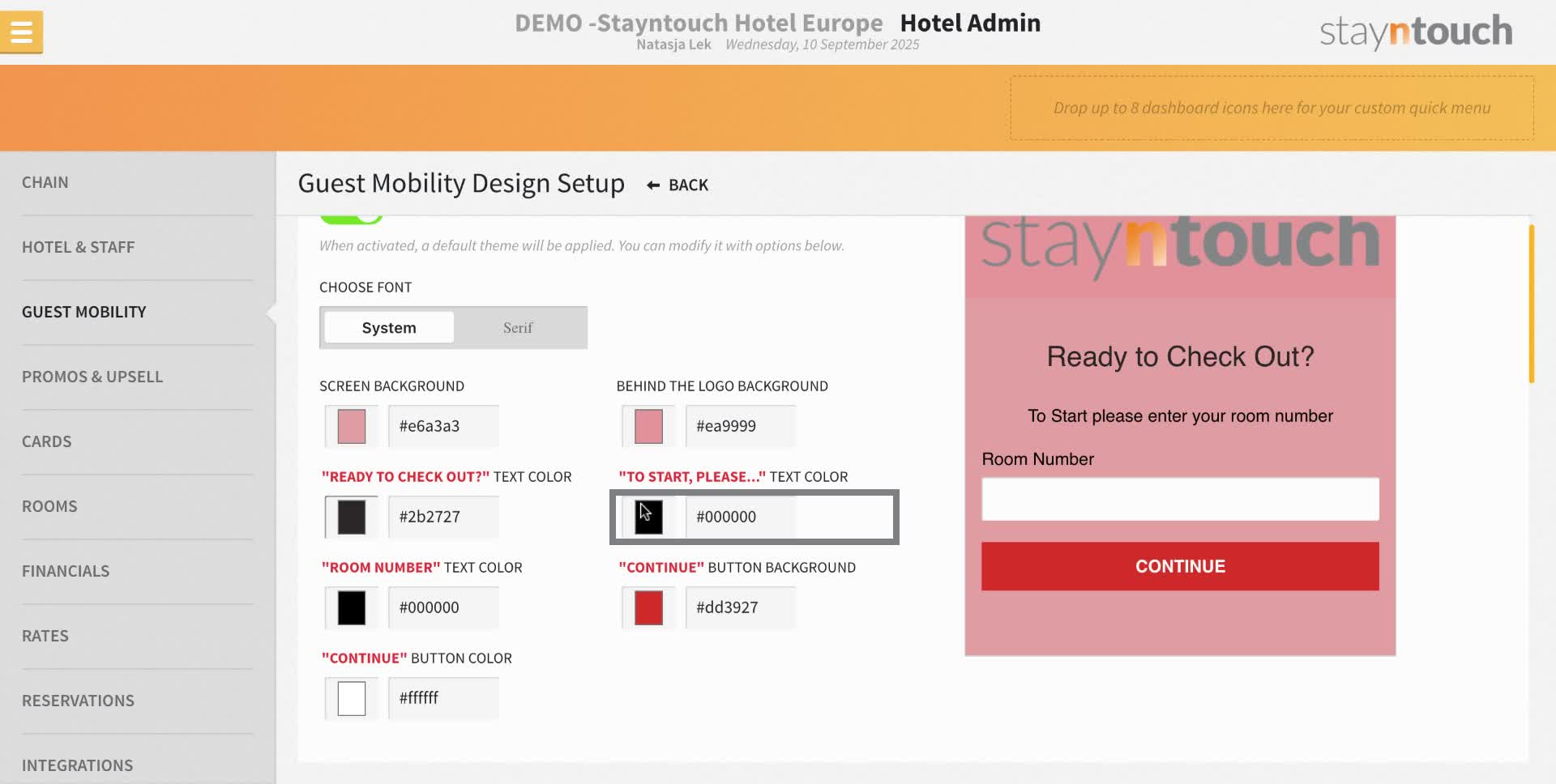Screen dimensions: 1556x784
Task: Open Integrations section
Action: 78,765
